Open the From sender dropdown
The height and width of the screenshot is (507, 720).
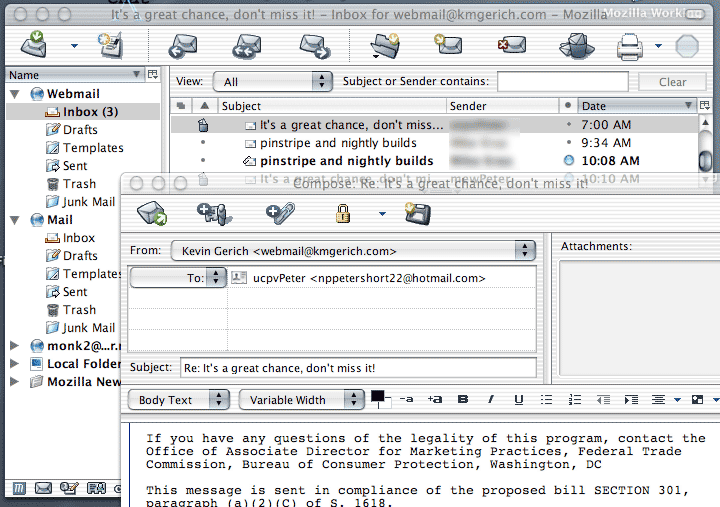[x=353, y=251]
